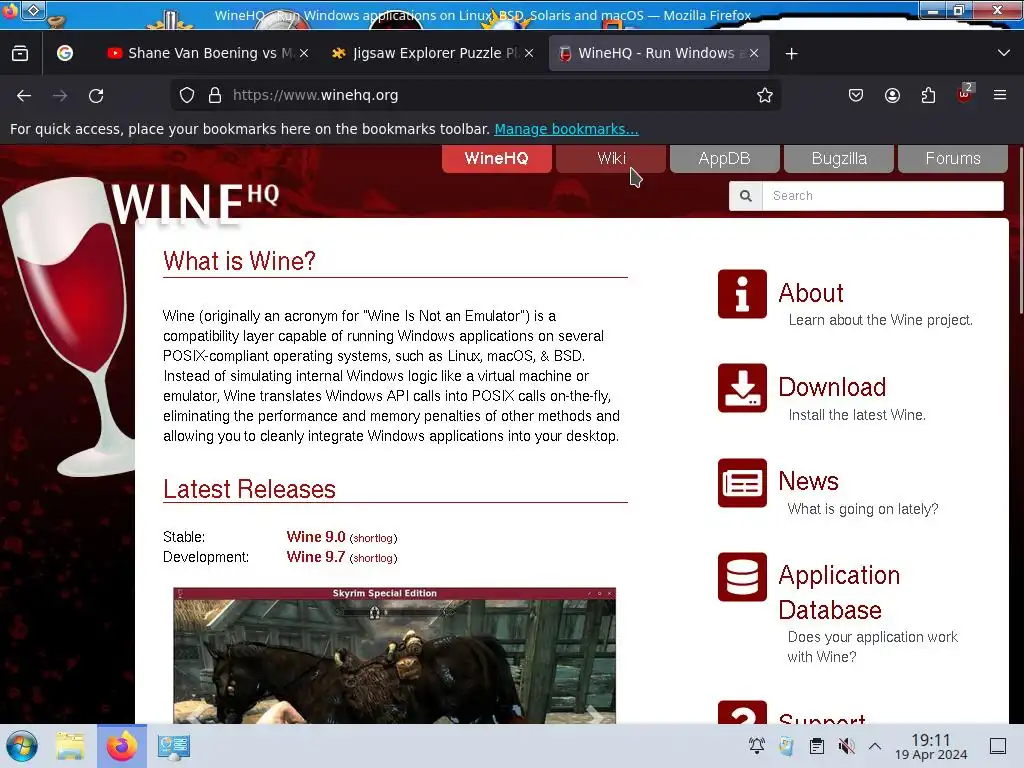Open the system settings taskbar icon

(x=174, y=746)
